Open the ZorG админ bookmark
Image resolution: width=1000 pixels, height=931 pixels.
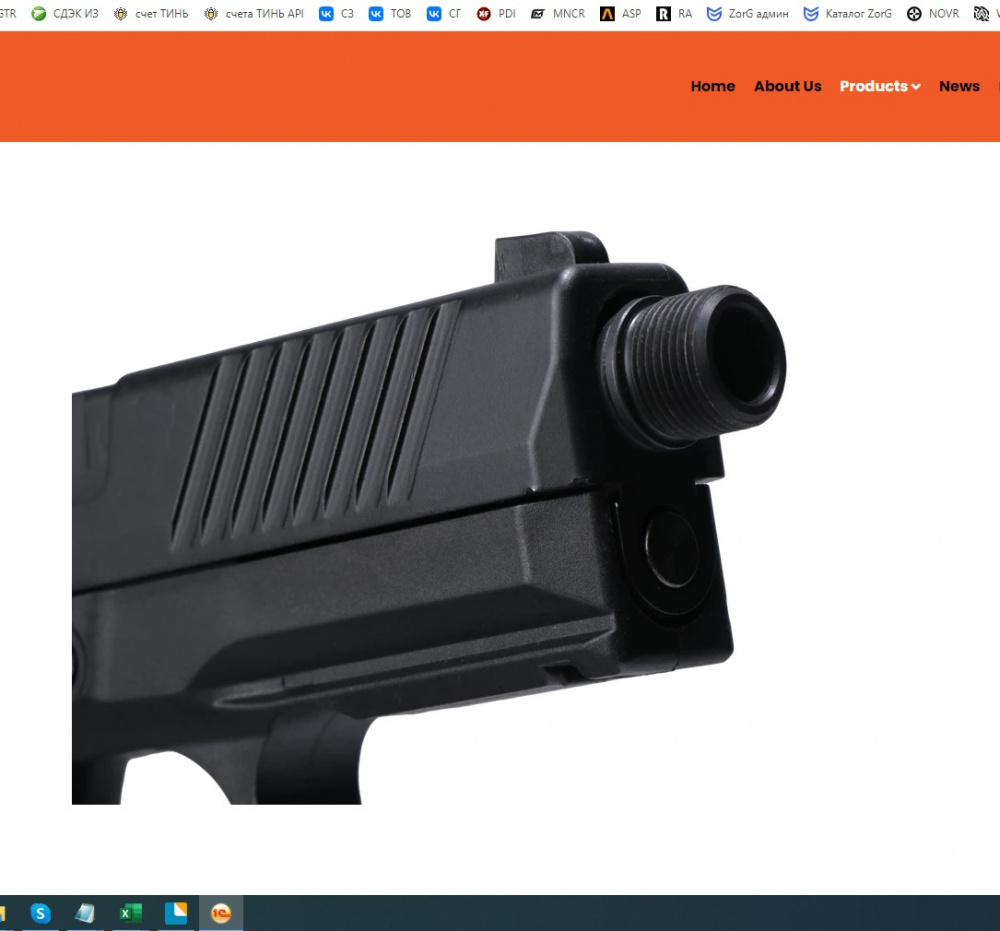[747, 14]
